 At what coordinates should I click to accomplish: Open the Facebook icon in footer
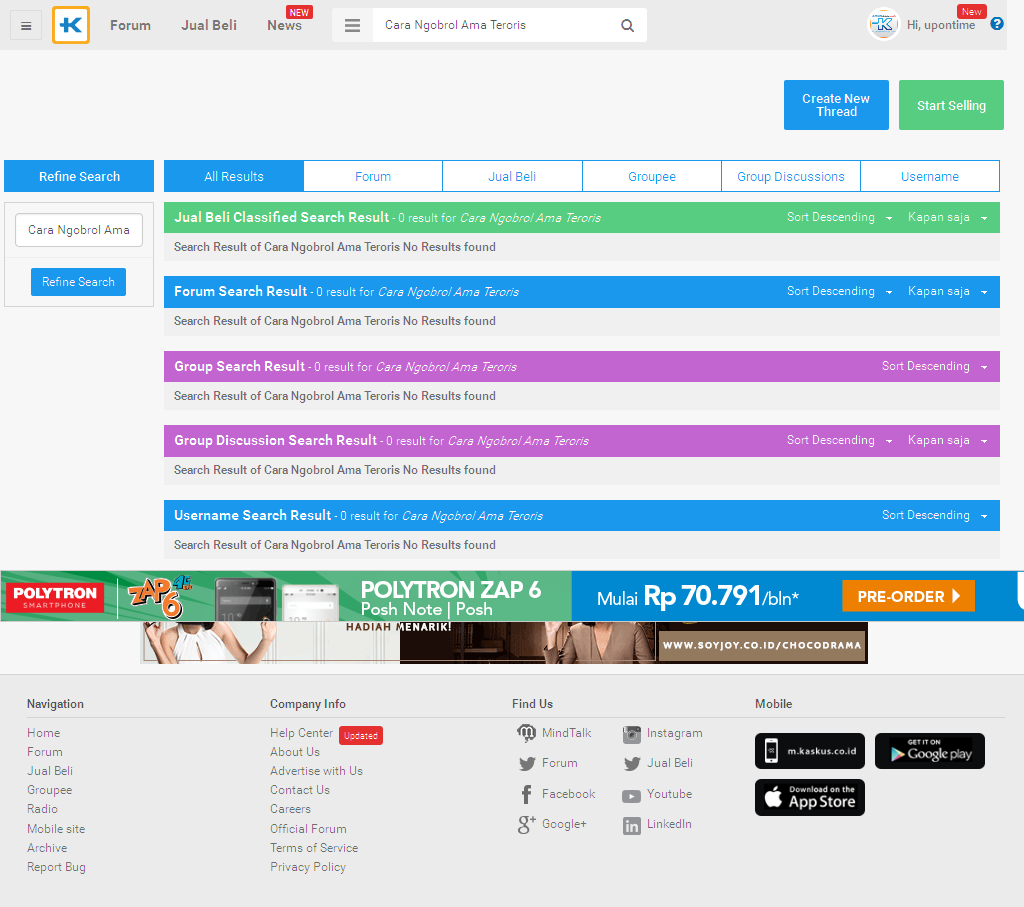[526, 794]
